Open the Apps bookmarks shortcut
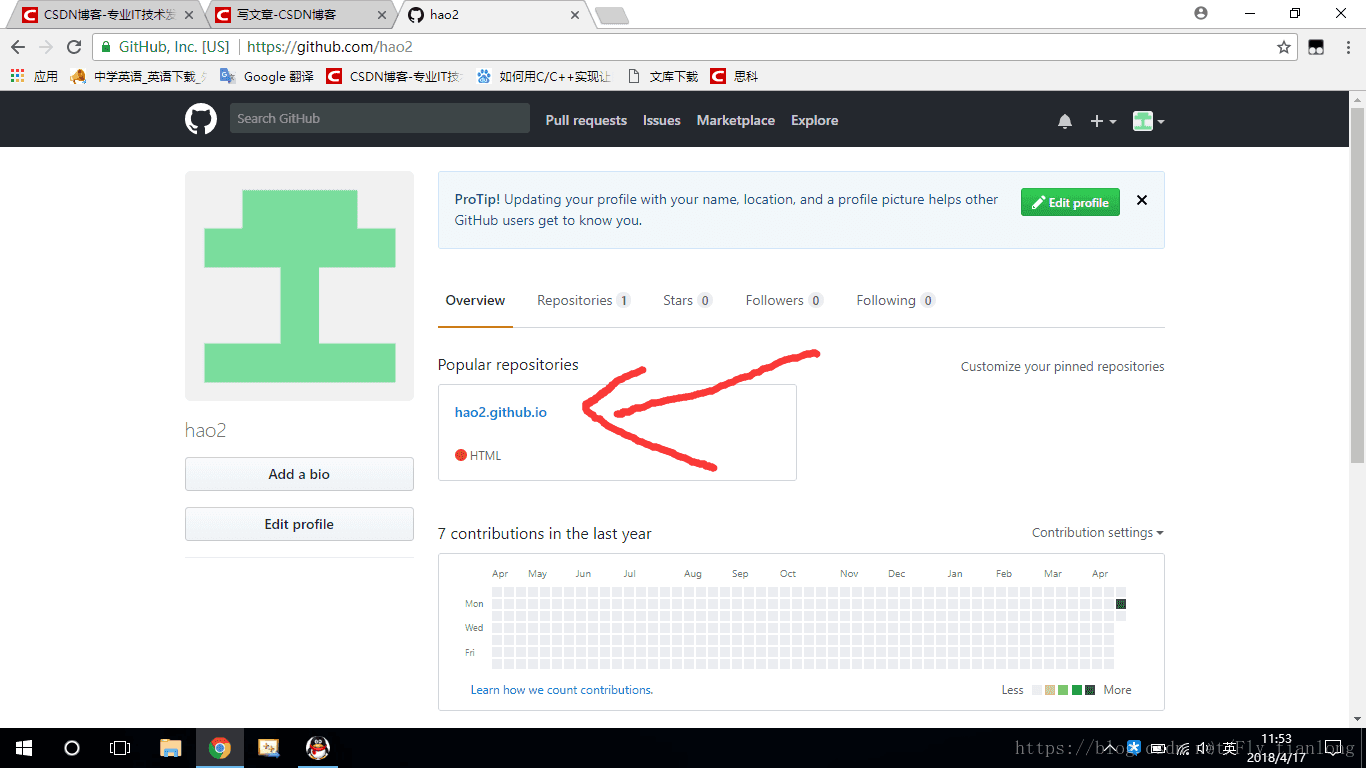Viewport: 1366px width, 768px height. coord(34,76)
